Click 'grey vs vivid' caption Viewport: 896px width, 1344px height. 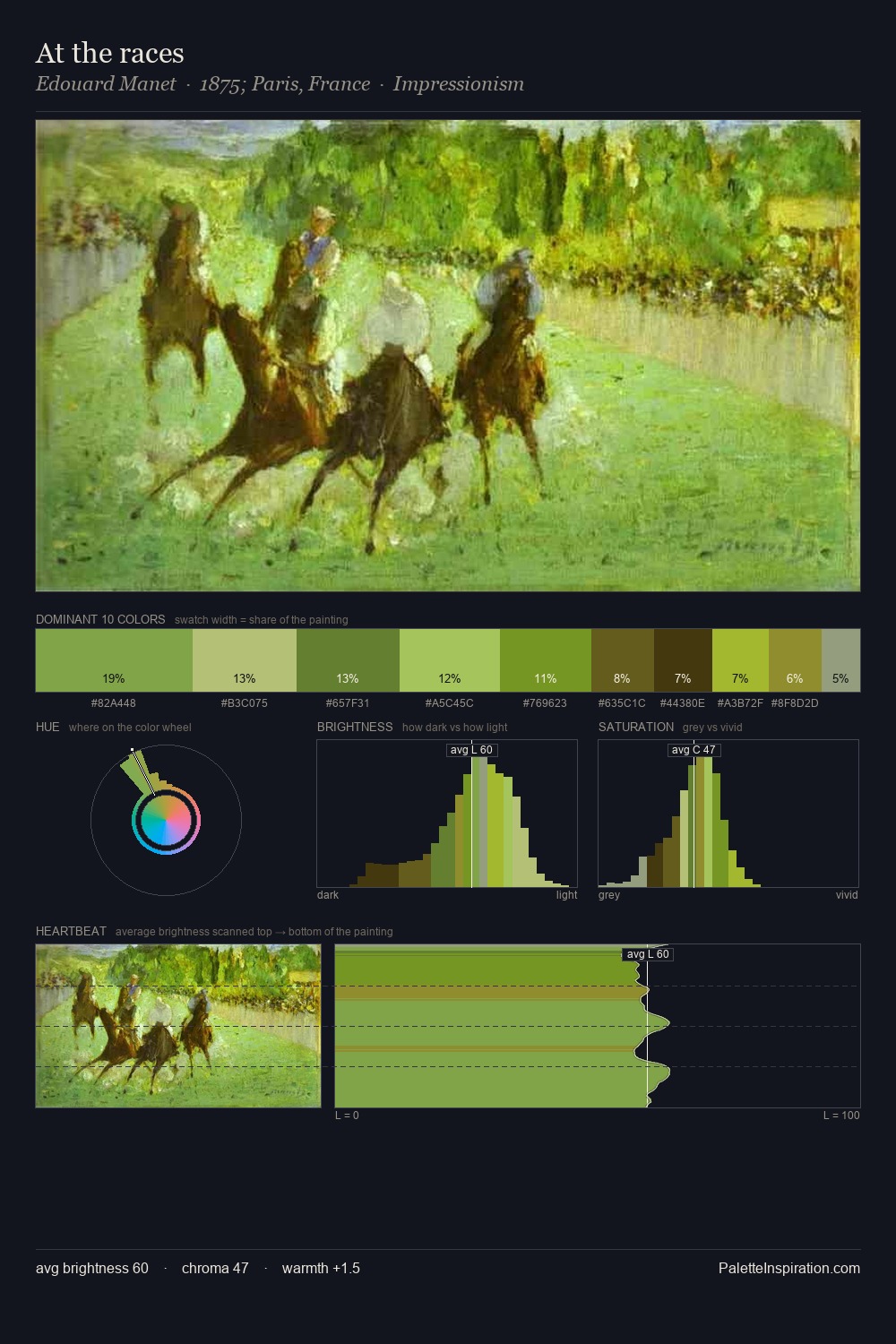point(712,728)
